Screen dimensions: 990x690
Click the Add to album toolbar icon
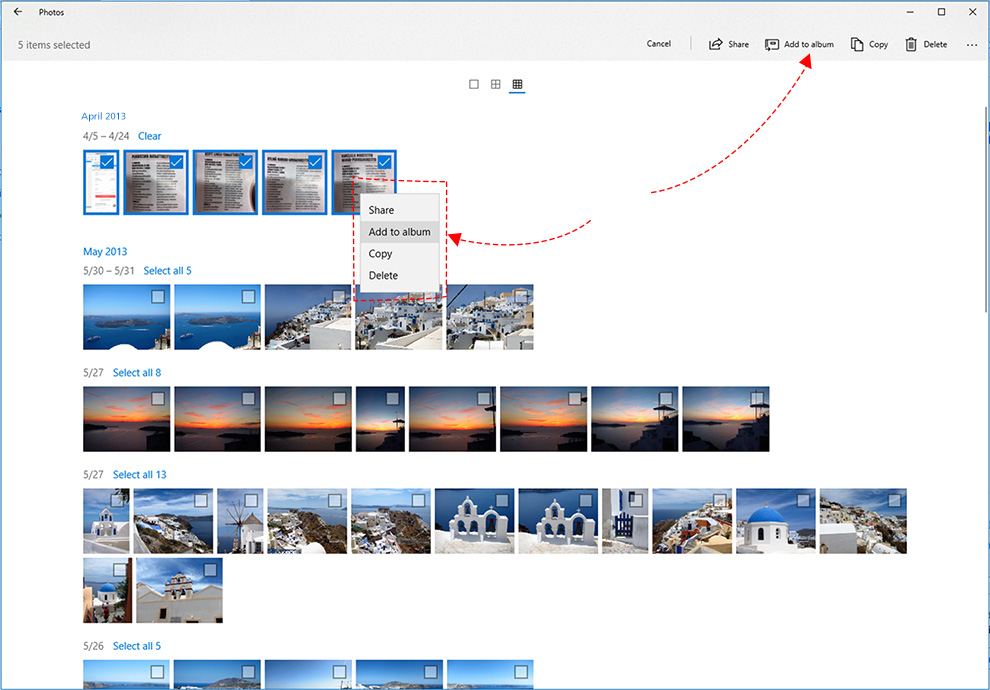point(772,44)
